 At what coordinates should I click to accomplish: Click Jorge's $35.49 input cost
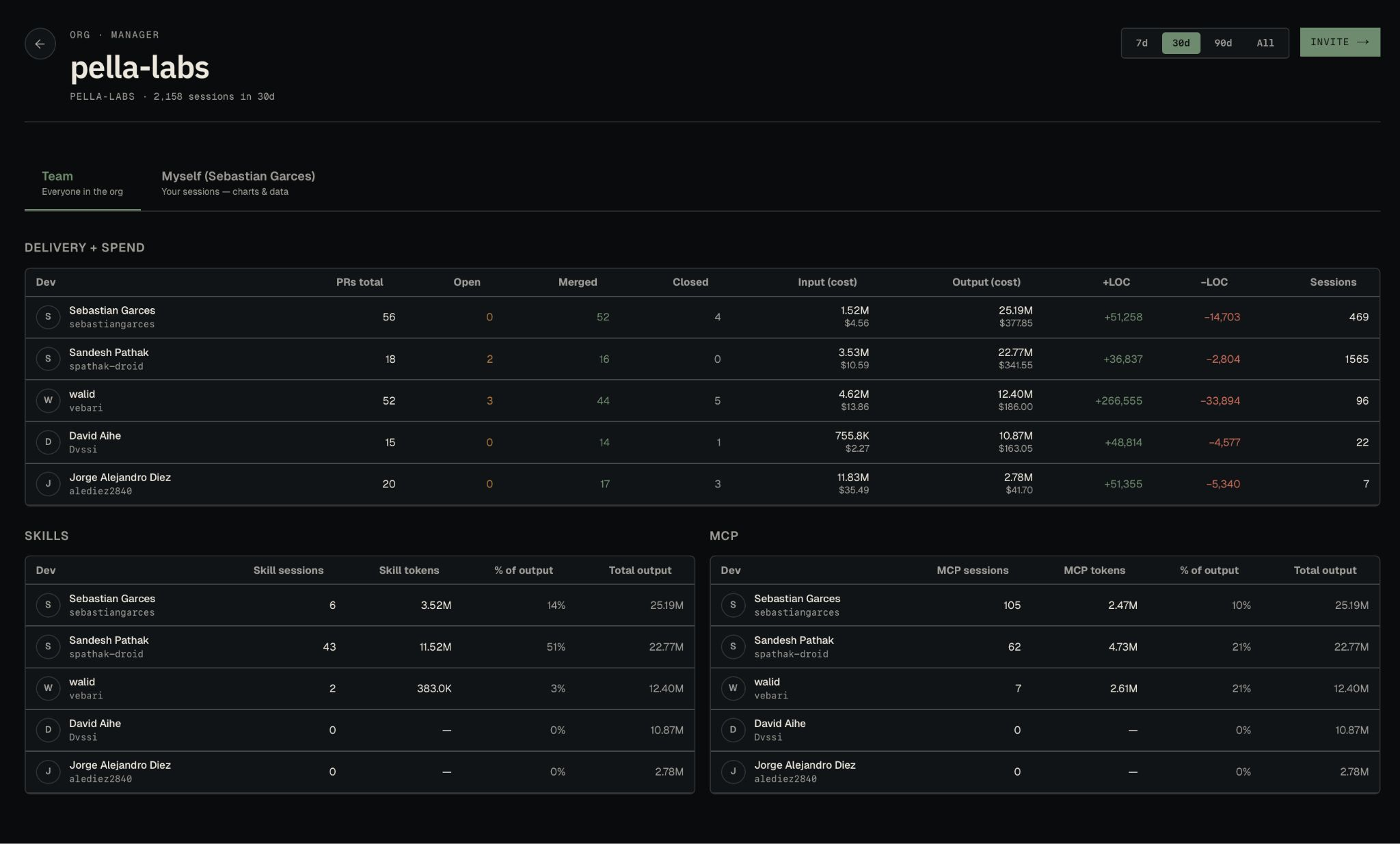(x=854, y=490)
